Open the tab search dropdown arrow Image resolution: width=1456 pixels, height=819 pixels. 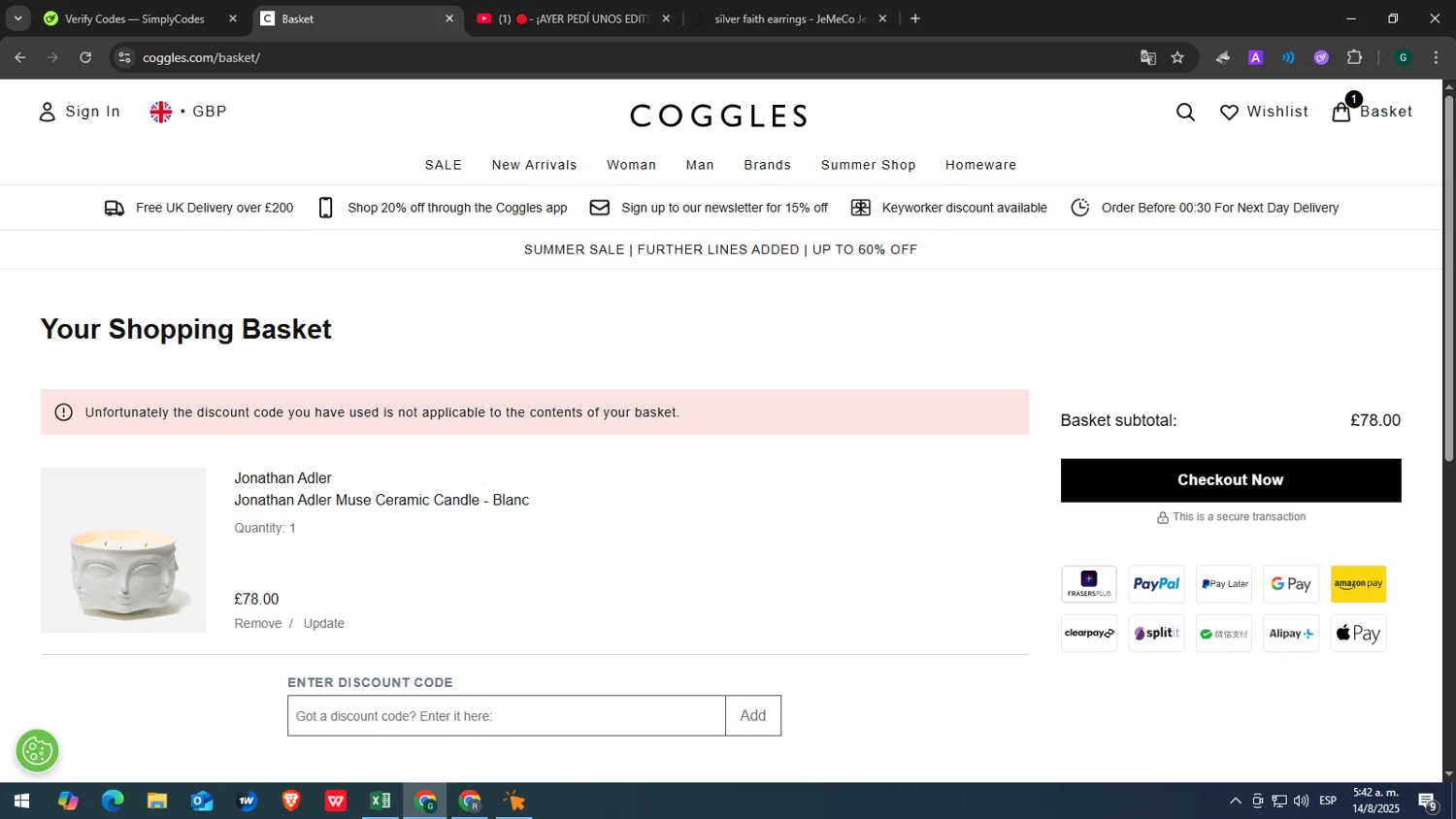17,18
